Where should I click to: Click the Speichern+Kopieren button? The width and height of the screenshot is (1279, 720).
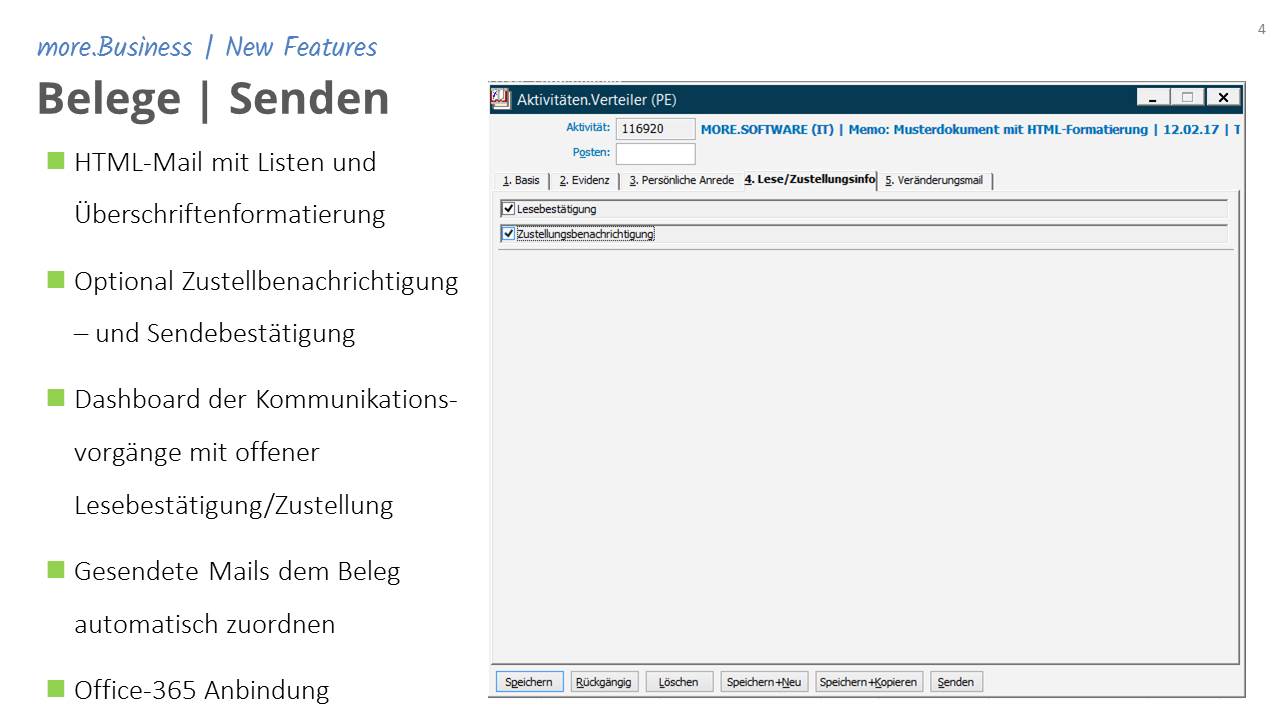point(868,682)
